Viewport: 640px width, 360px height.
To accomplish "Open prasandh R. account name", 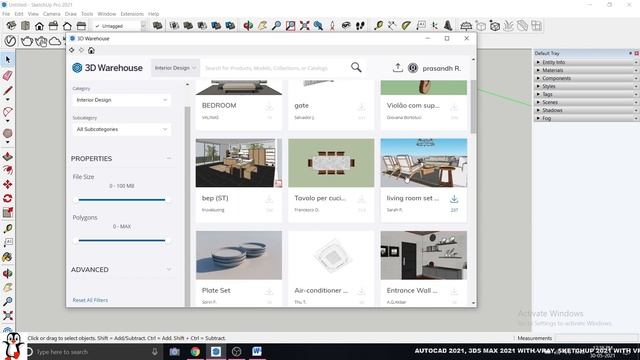I will click(x=442, y=68).
